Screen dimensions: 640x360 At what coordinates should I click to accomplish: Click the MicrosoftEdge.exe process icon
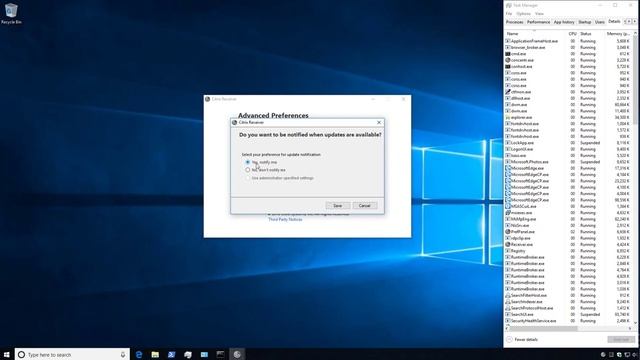pyautogui.click(x=508, y=168)
